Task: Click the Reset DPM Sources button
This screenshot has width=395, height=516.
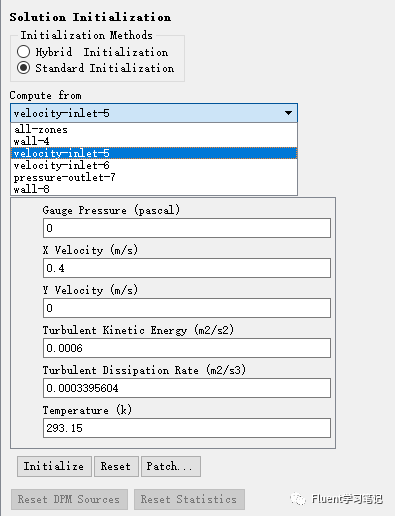Action: tap(69, 499)
